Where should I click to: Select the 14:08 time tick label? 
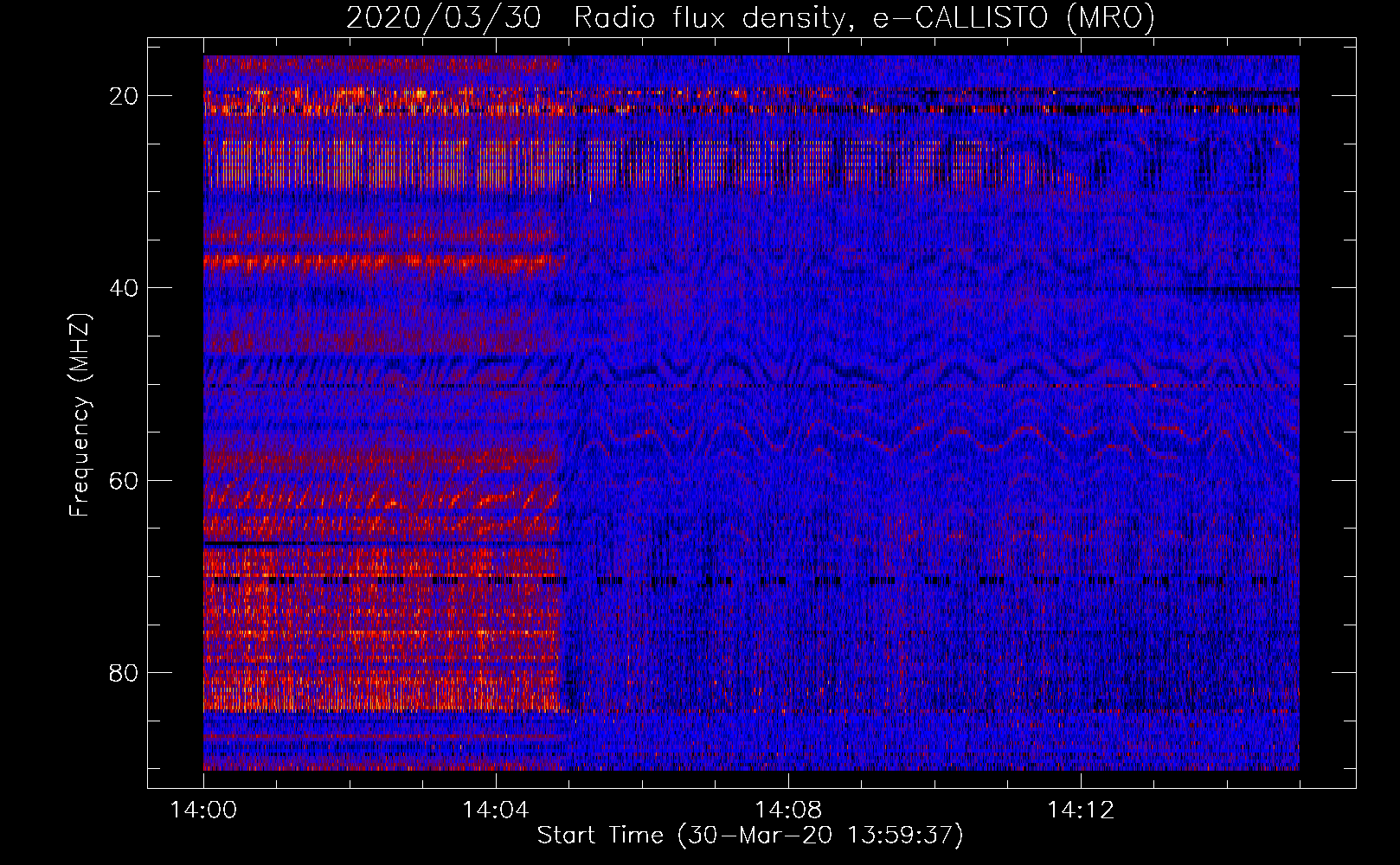click(x=788, y=811)
